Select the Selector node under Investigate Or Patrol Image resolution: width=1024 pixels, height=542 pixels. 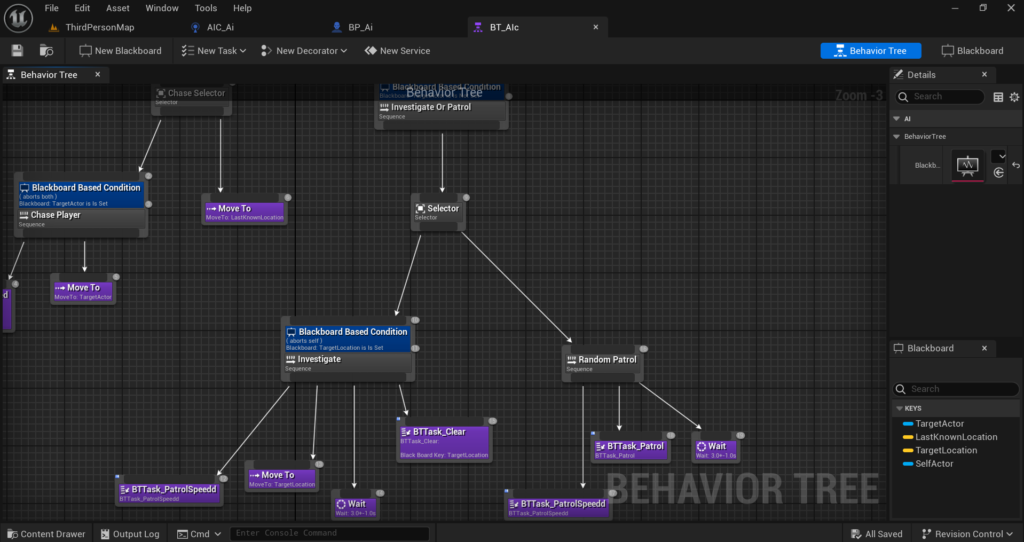[x=438, y=212]
